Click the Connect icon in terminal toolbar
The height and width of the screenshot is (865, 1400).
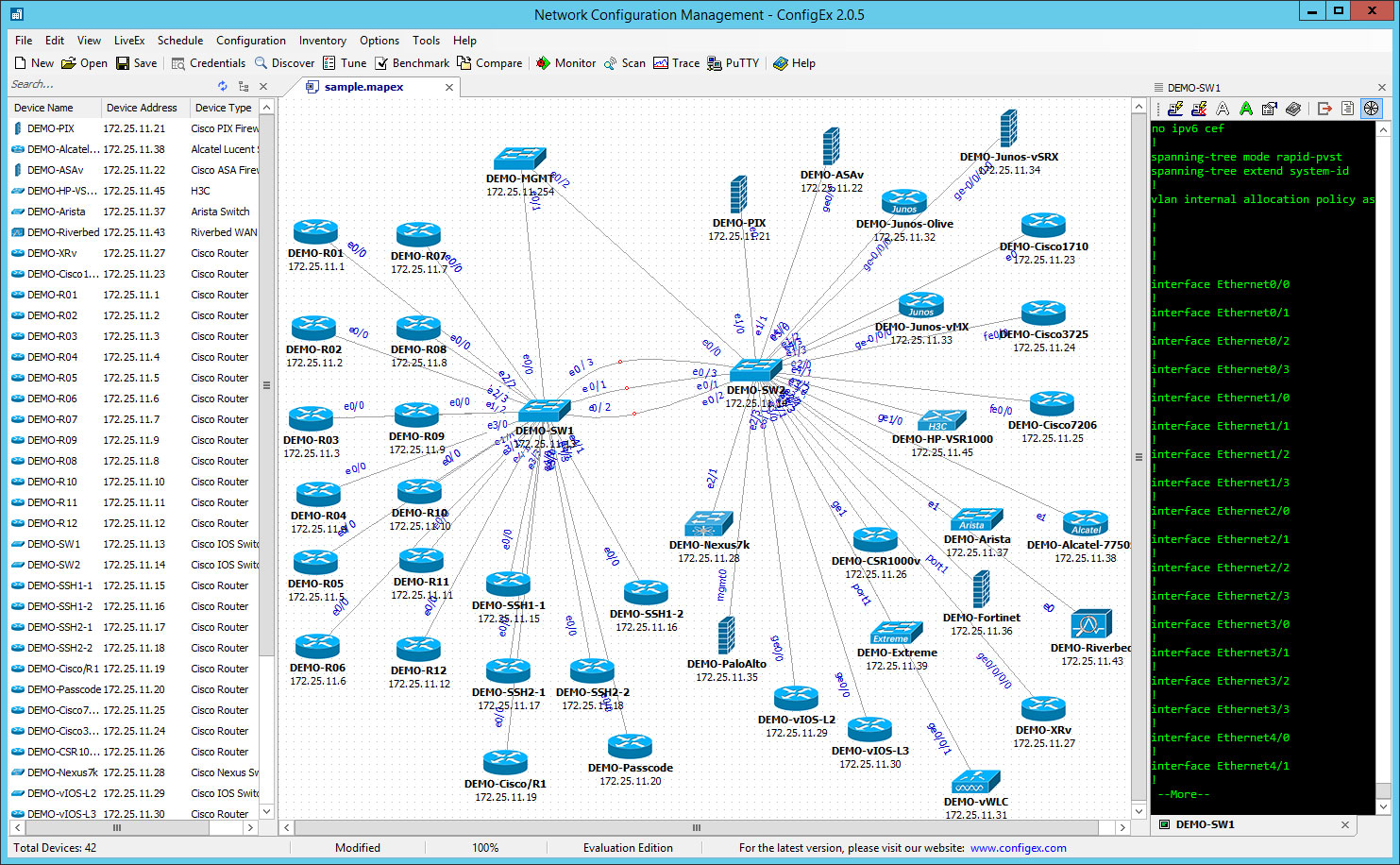pos(1175,109)
